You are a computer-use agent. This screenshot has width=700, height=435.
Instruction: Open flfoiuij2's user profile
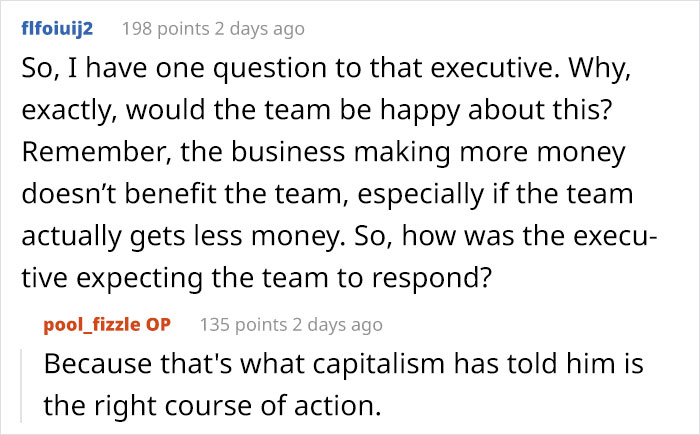57,28
